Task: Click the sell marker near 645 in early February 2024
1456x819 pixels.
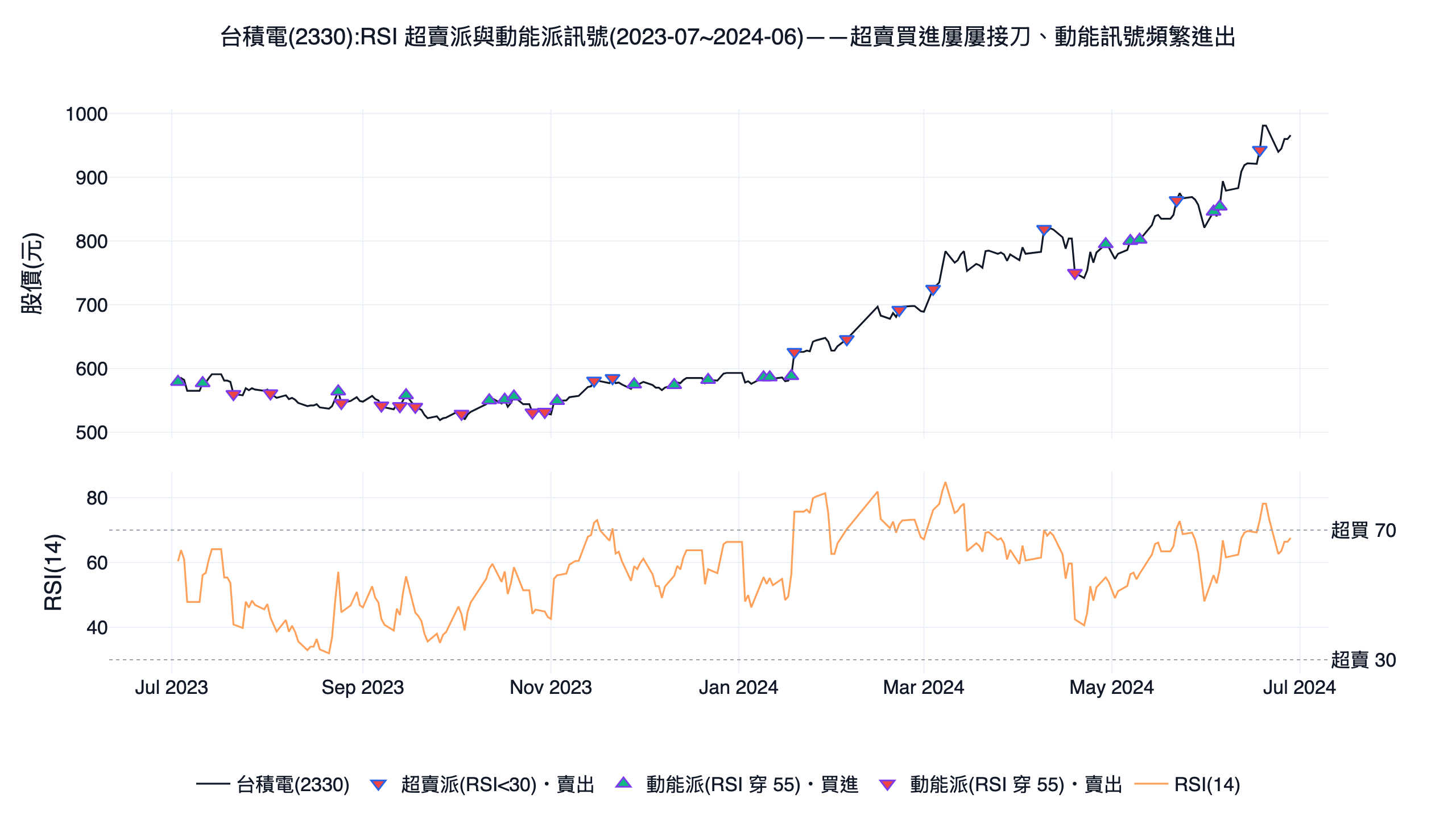Action: [846, 340]
